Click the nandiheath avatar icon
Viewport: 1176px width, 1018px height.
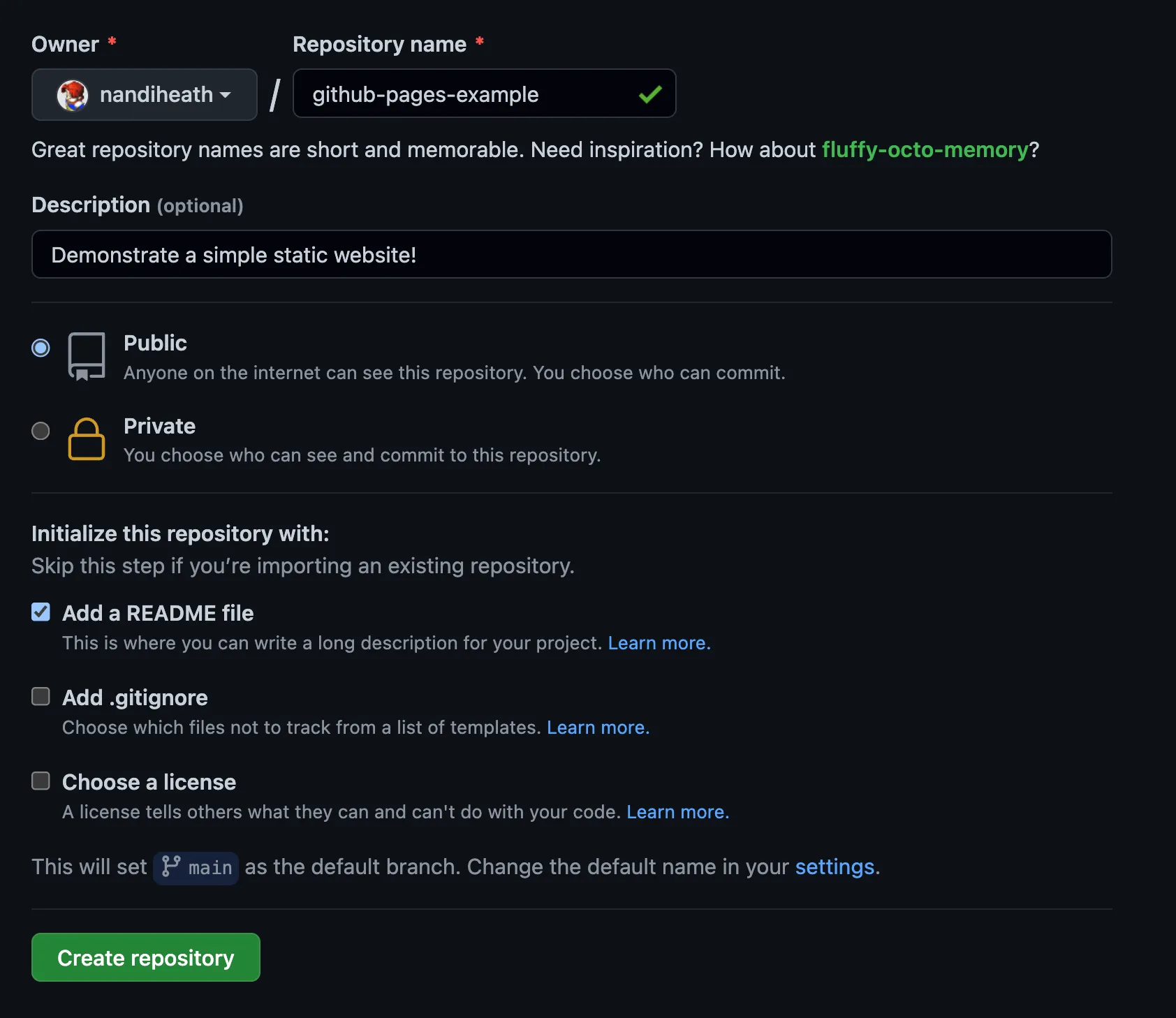pyautogui.click(x=73, y=95)
